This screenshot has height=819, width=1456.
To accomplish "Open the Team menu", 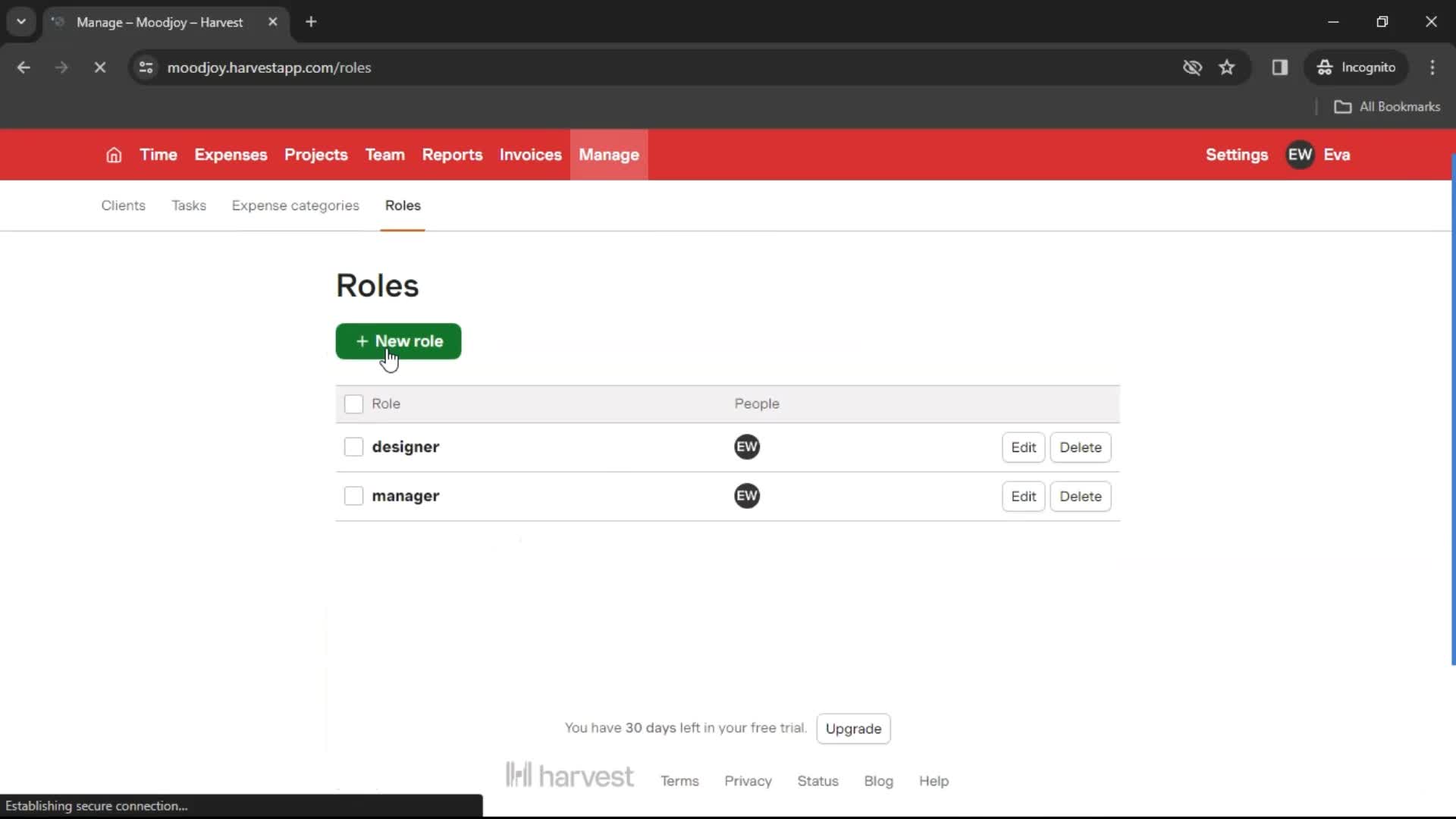I will (385, 155).
